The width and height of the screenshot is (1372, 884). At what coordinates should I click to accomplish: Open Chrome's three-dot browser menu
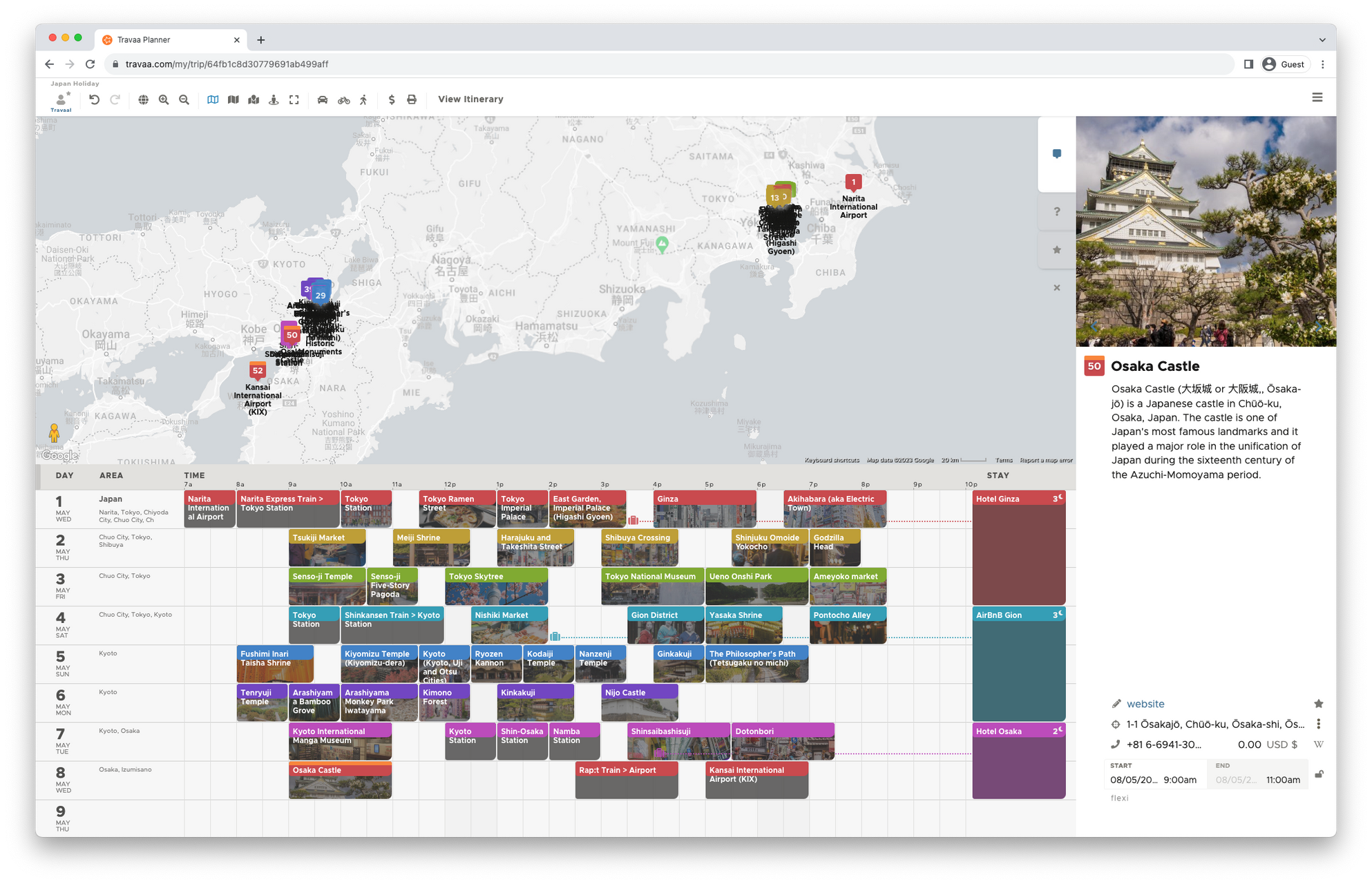[x=1322, y=64]
